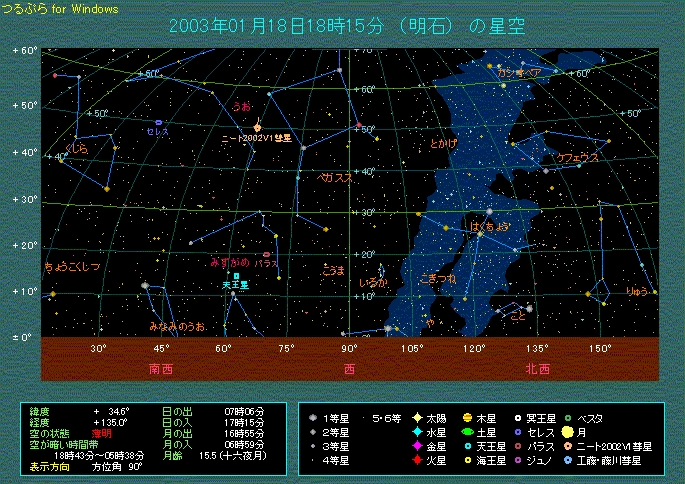685x484 pixels.
Task: Select the はくちょう constellation label
Action: coord(489,227)
